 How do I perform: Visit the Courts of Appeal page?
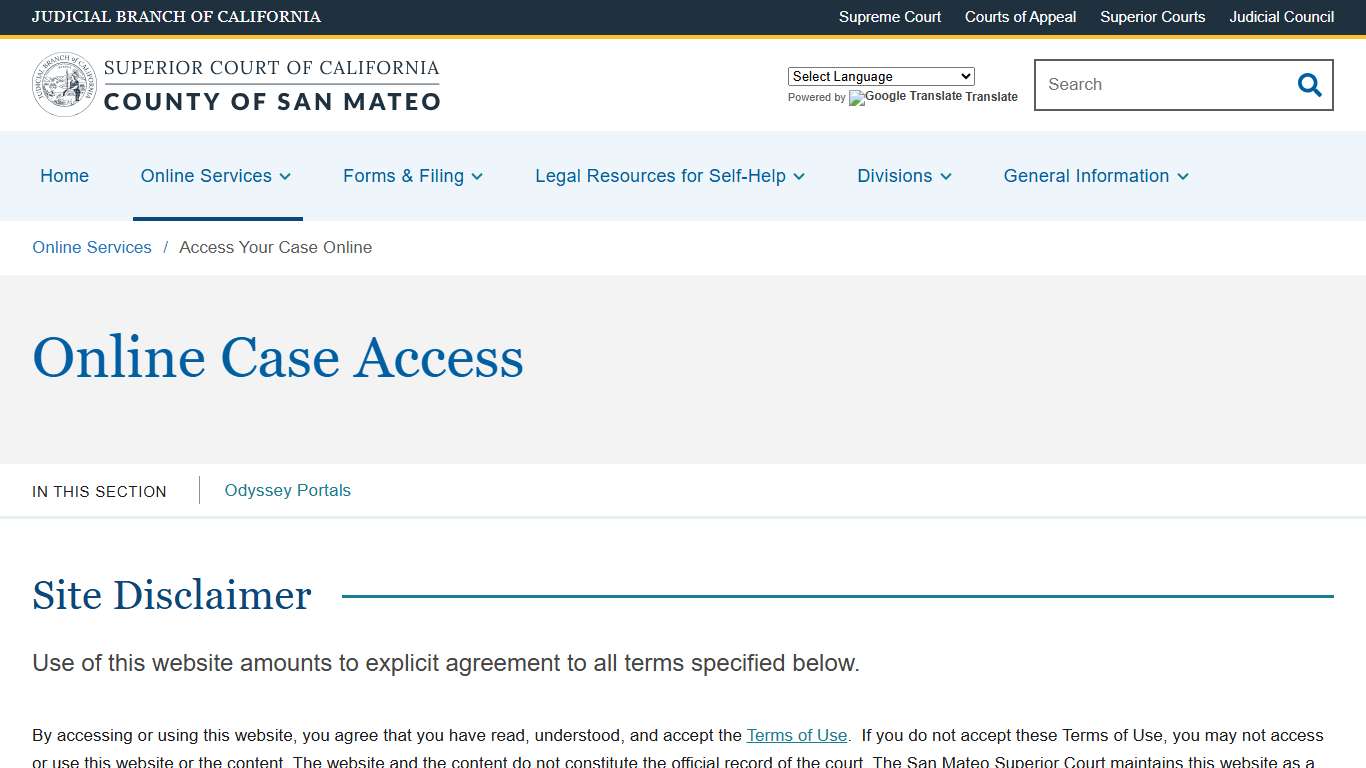(1020, 17)
